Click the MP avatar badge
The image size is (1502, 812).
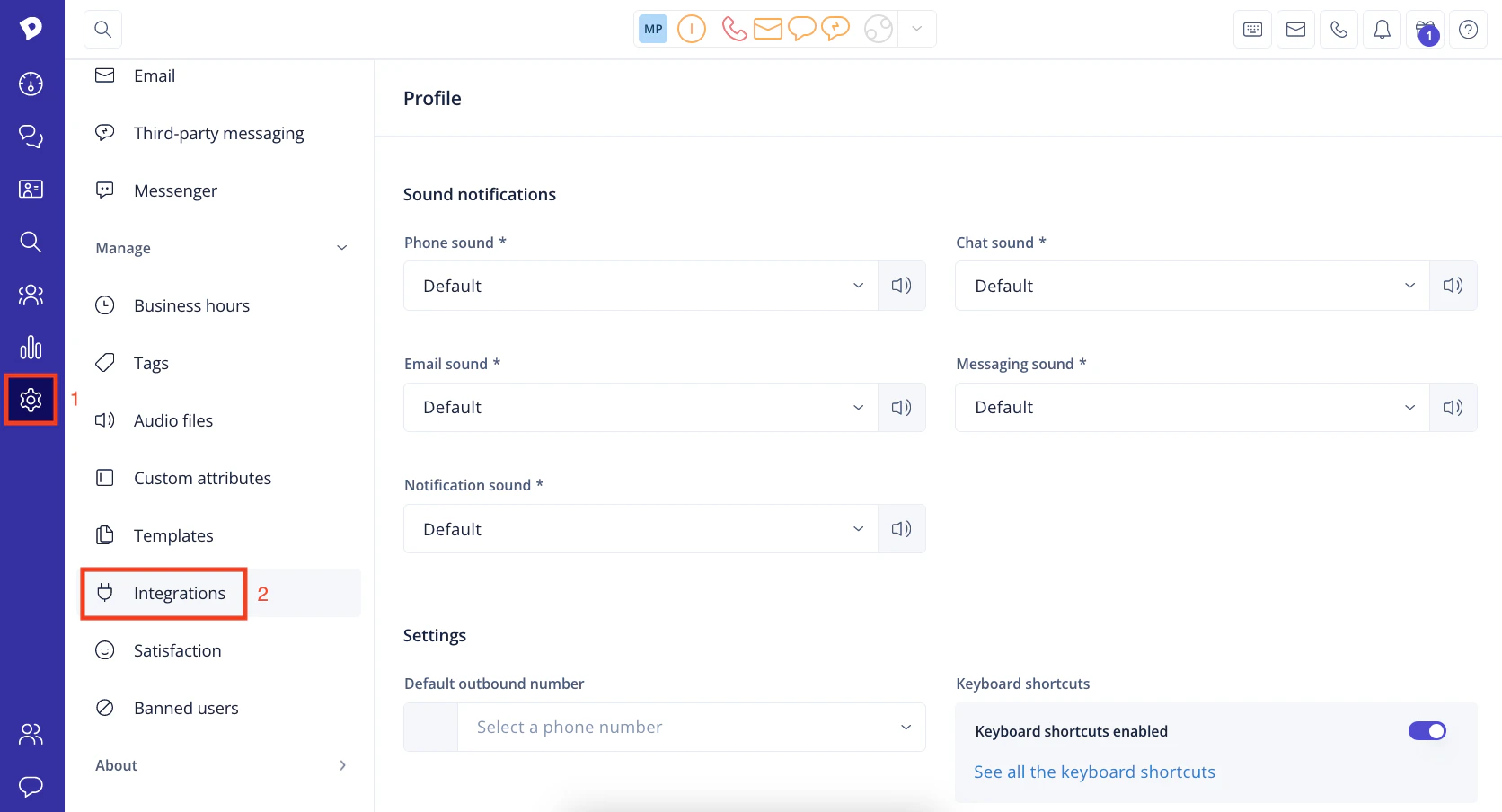653,29
